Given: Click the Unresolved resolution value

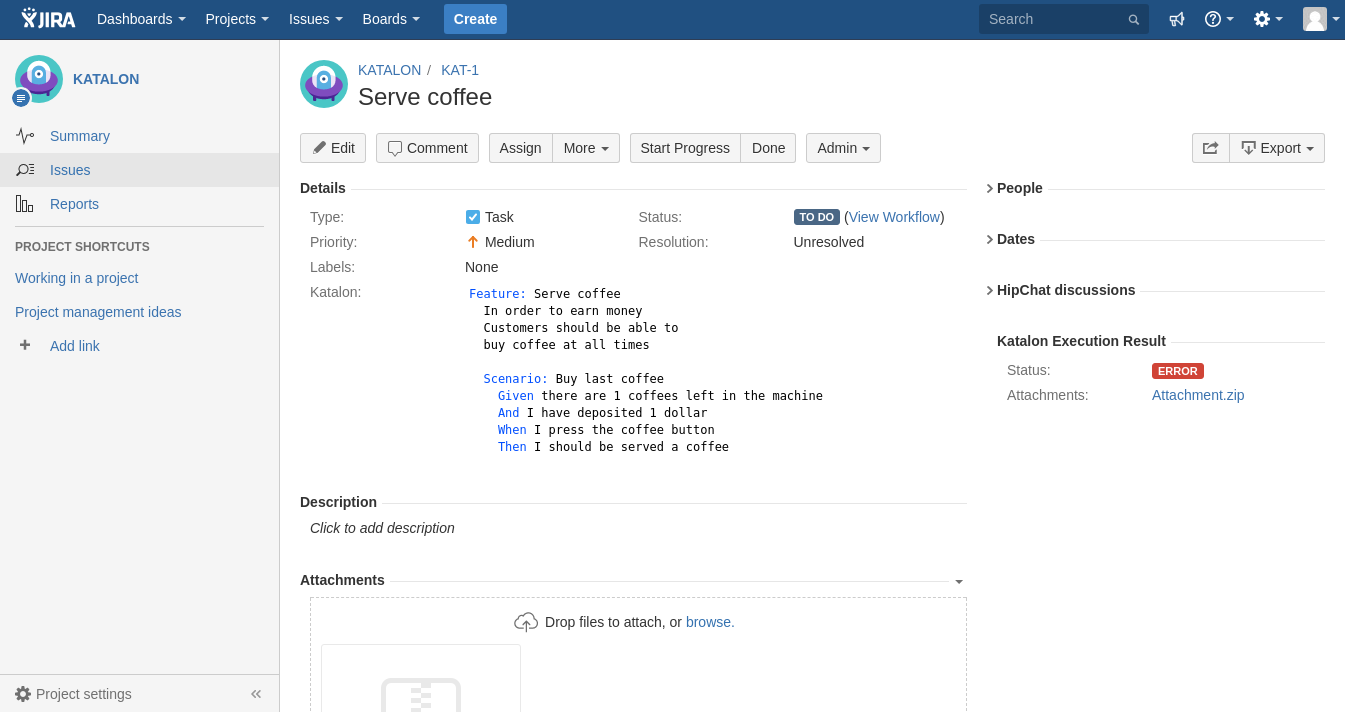Looking at the screenshot, I should (x=829, y=242).
